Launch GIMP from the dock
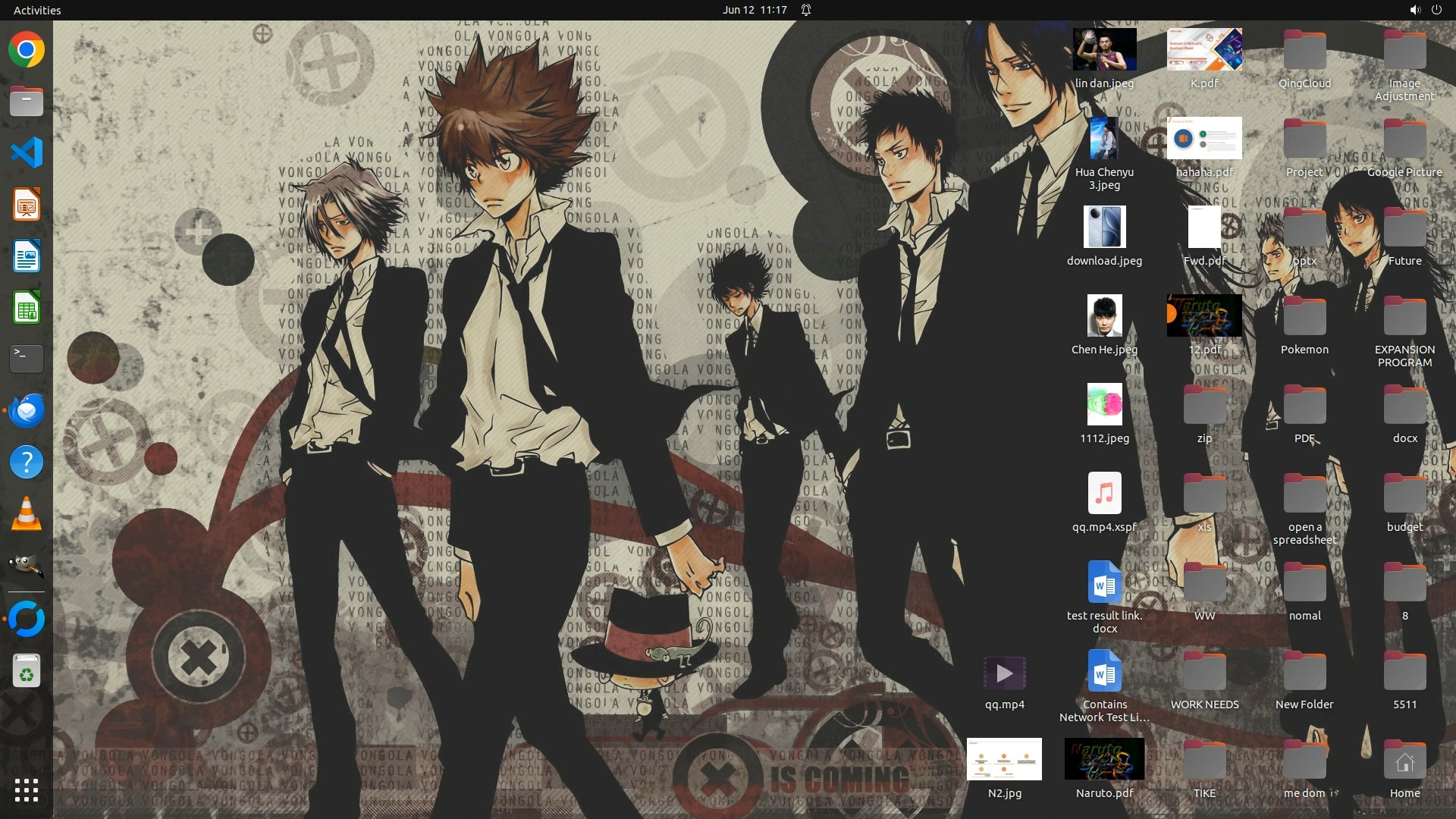This screenshot has width=1456, height=819. point(27,566)
